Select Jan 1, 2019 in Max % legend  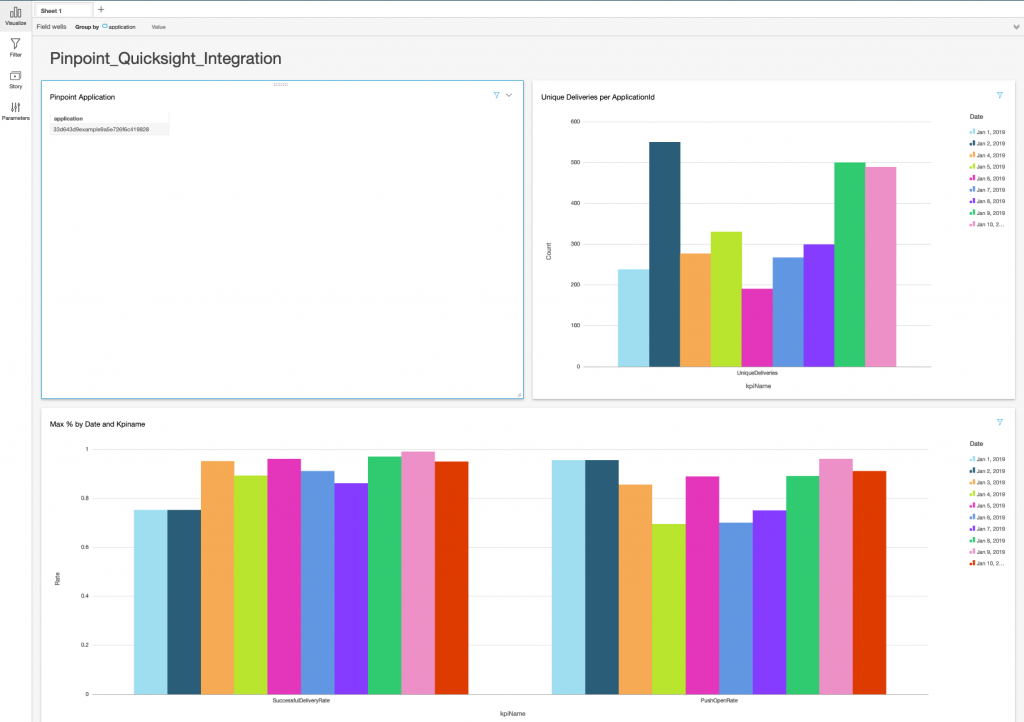tap(987, 459)
